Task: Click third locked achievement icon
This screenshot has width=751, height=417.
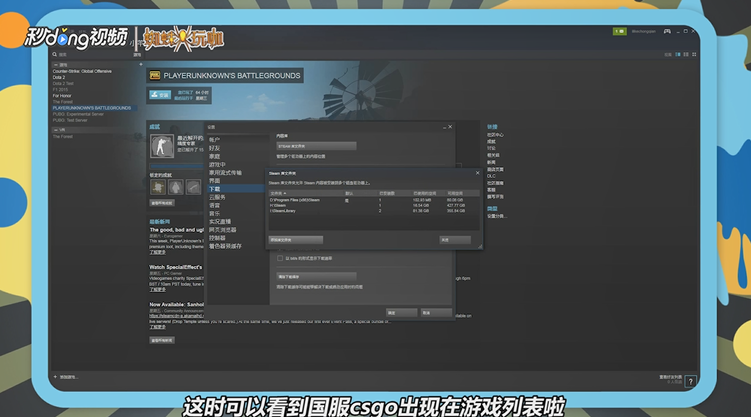Action: click(193, 187)
